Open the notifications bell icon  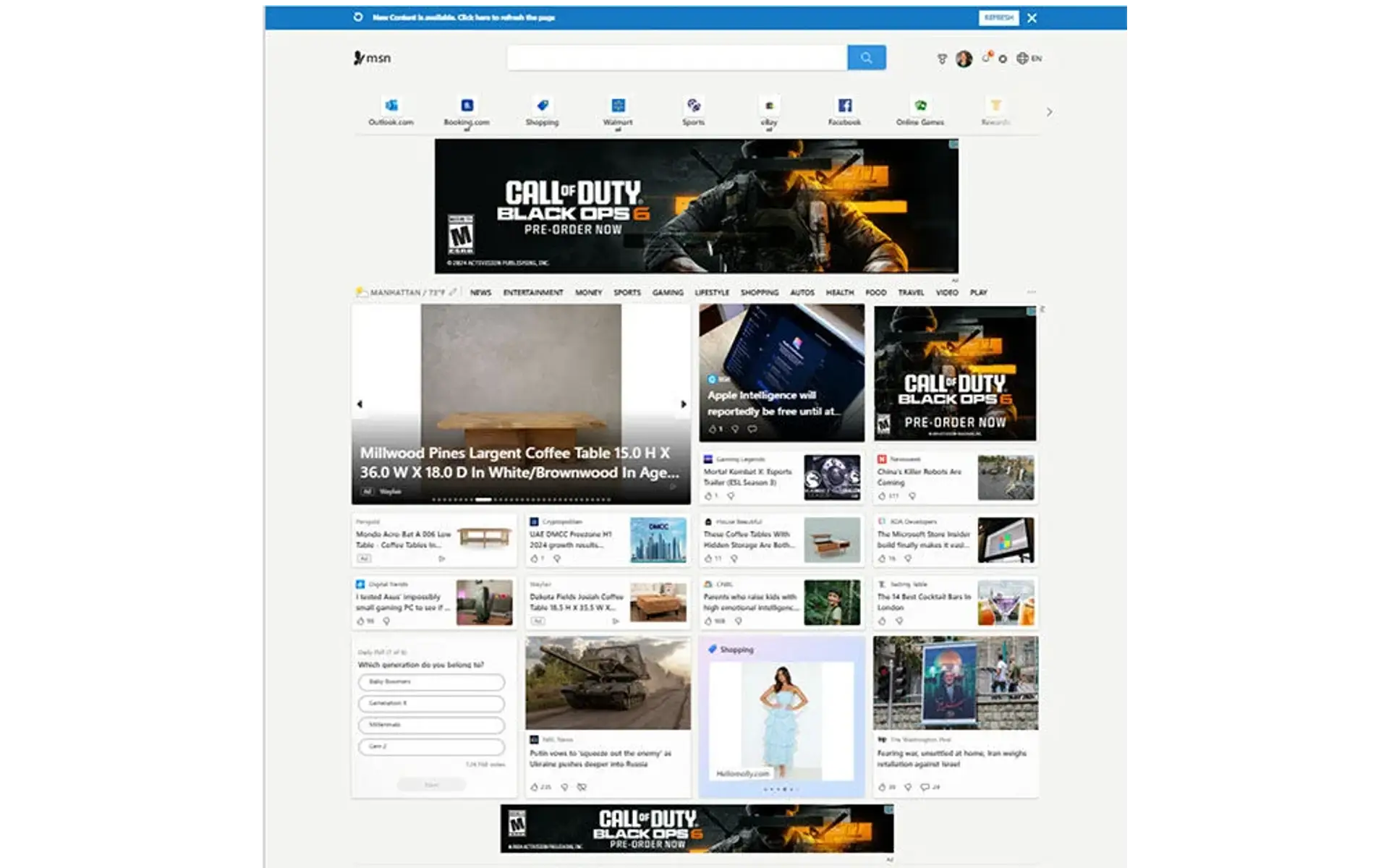pyautogui.click(x=986, y=58)
